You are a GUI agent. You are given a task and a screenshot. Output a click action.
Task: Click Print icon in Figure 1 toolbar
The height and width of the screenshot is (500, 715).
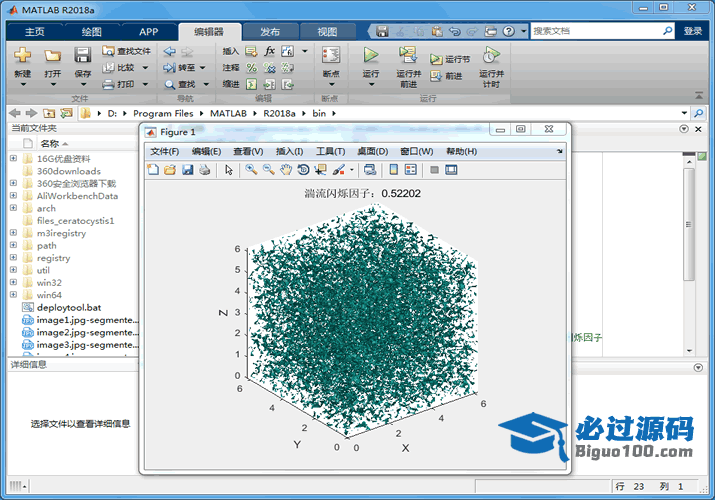click(x=205, y=170)
